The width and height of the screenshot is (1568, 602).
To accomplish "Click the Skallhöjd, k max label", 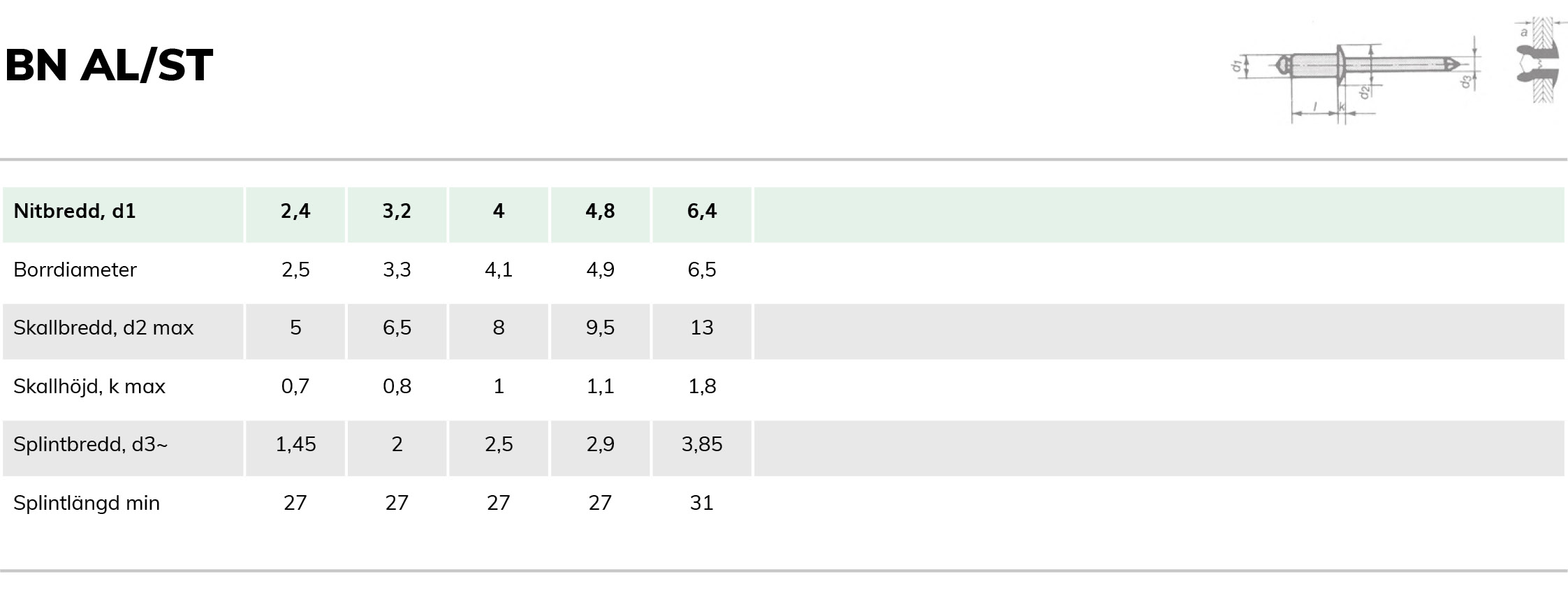I will pos(89,386).
